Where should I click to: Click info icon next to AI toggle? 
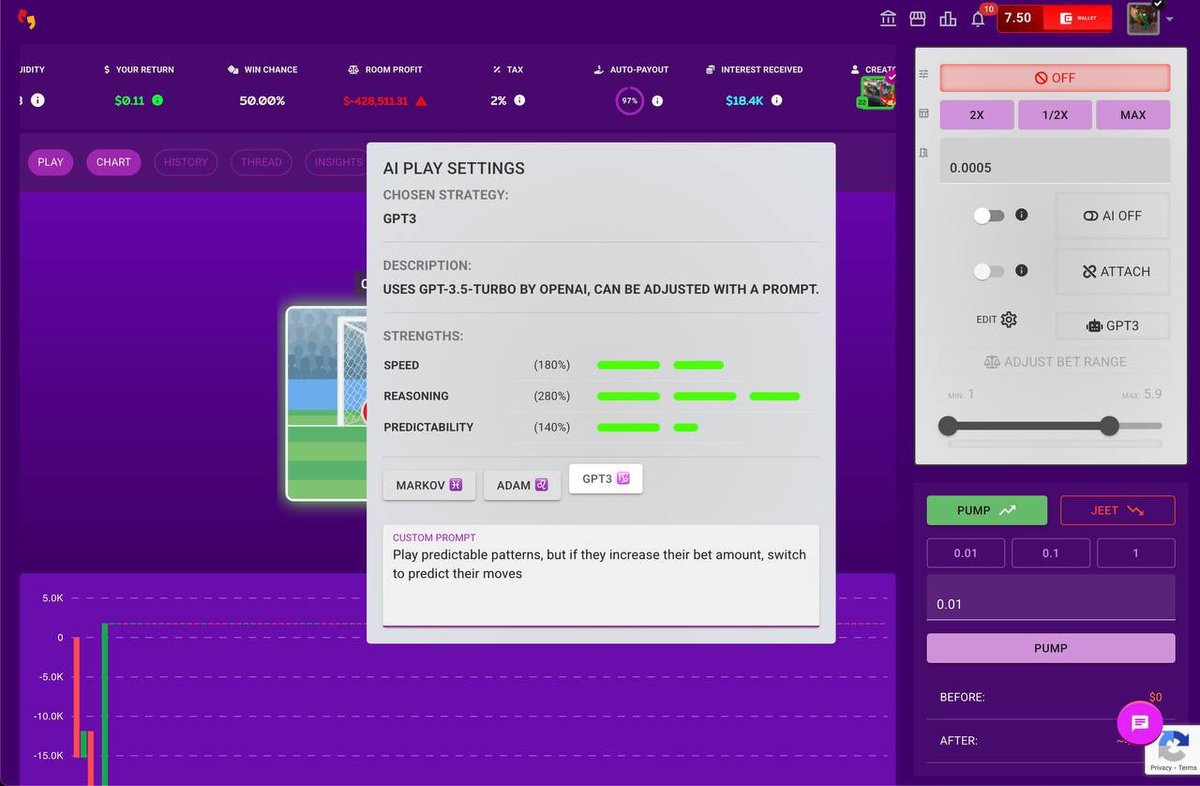1021,214
